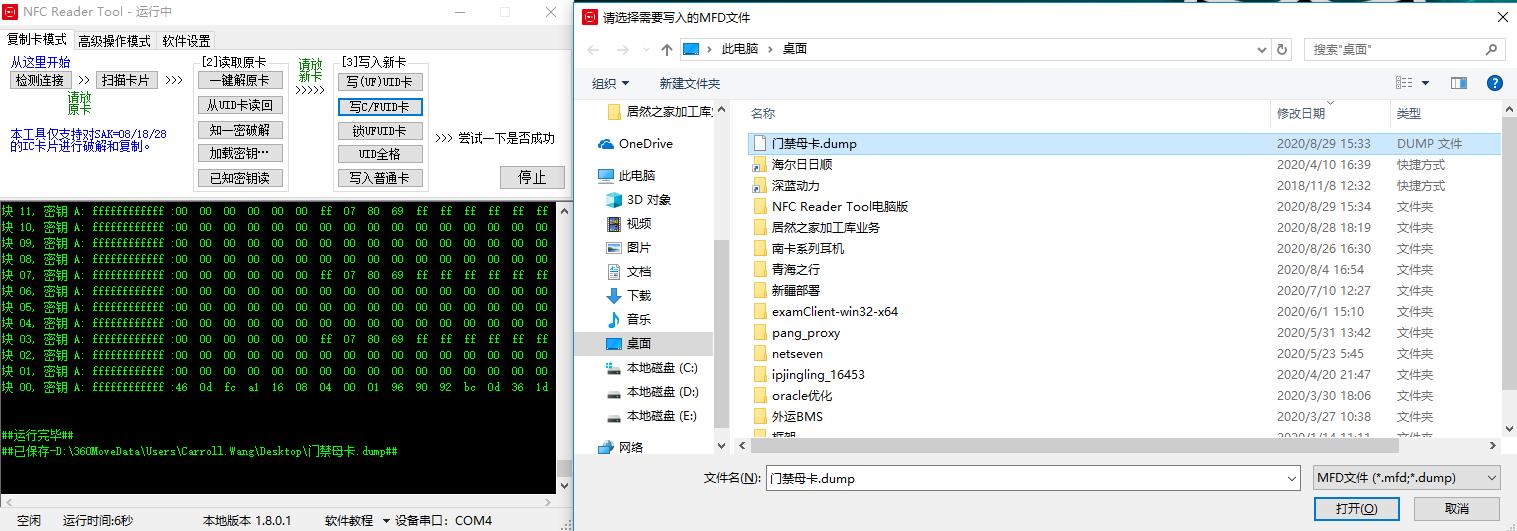1517x531 pixels.
Task: Click the change view icon
Action: (1404, 83)
